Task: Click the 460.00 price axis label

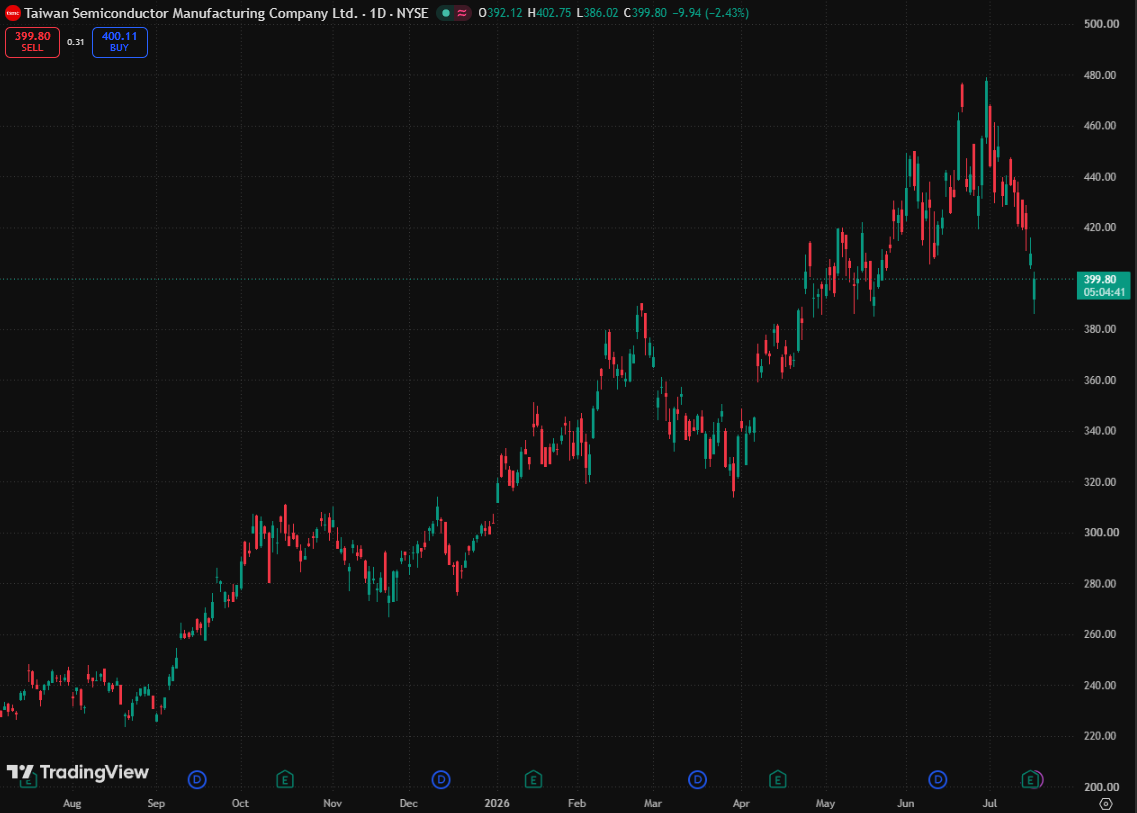Action: point(1101,125)
